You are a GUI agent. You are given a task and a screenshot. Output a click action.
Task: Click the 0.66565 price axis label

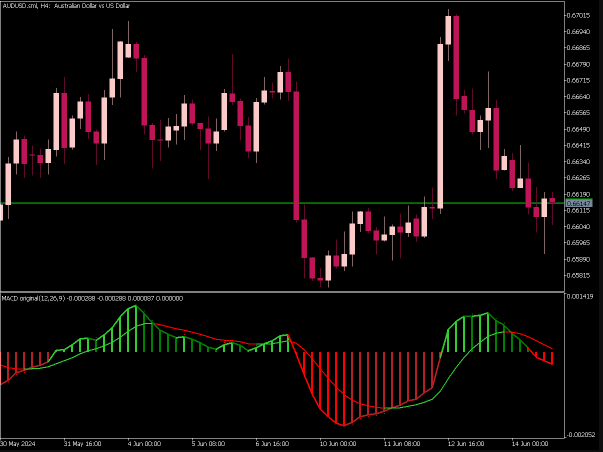click(579, 113)
